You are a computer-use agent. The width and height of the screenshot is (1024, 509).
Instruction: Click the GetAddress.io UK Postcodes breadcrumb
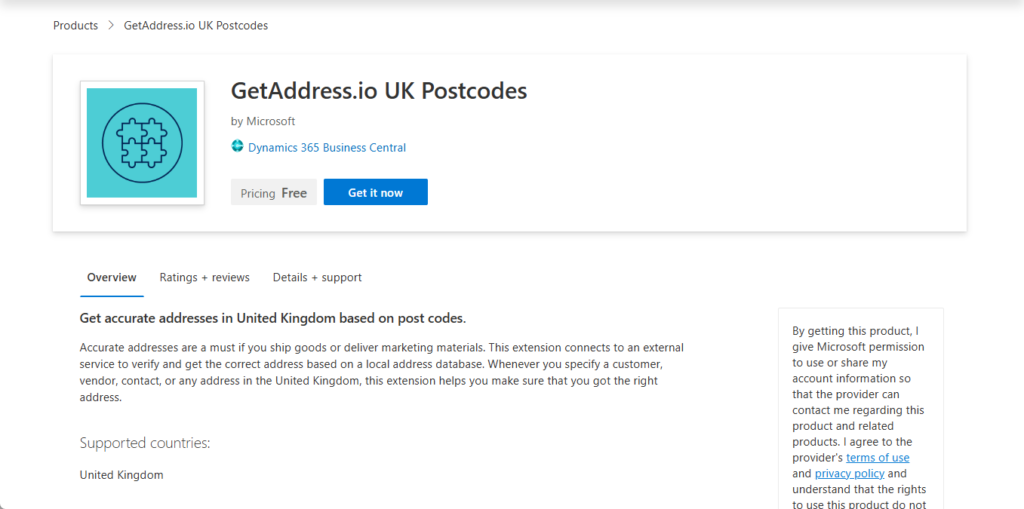196,26
